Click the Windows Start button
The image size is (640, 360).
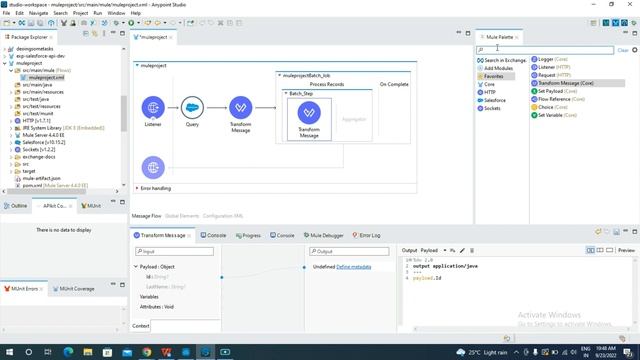9,352
